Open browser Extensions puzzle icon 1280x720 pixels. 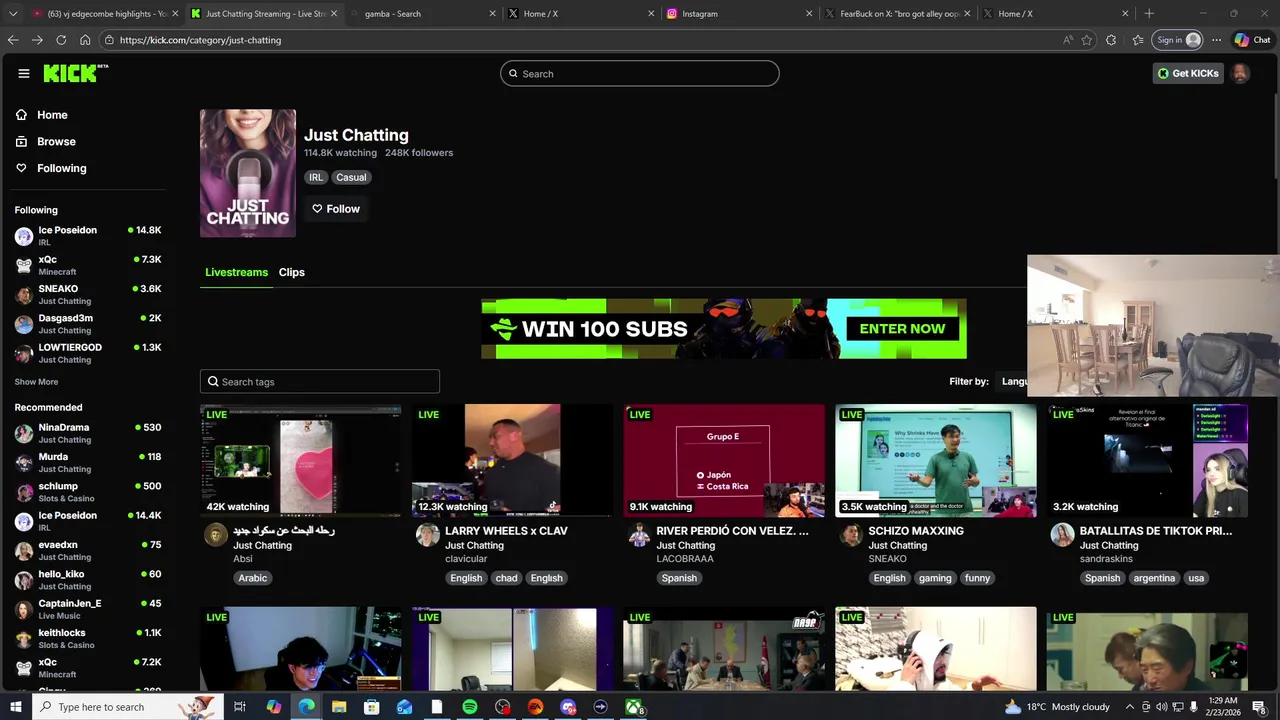(1112, 40)
